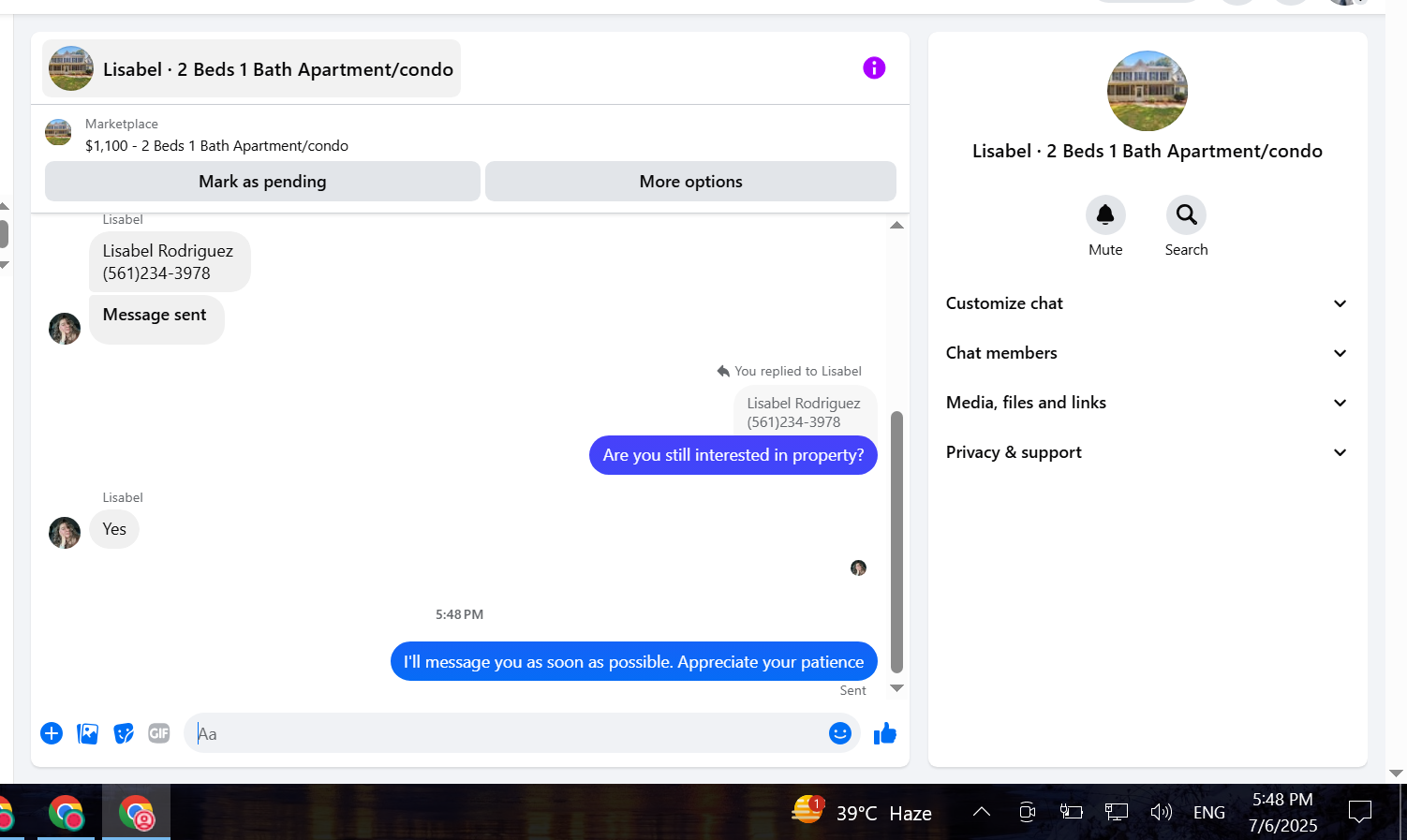1407x840 pixels.
Task: Open the Windows notification center
Action: (x=1359, y=812)
